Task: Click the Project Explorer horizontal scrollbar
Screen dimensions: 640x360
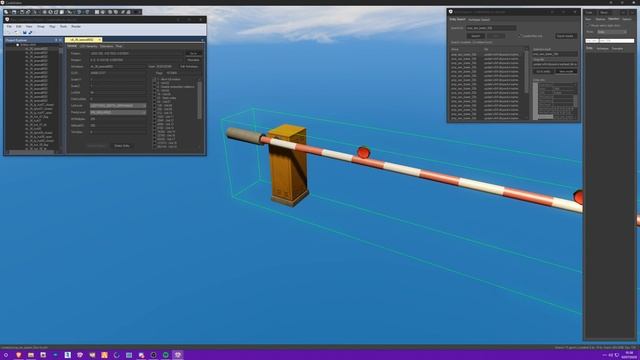Action: point(31,152)
